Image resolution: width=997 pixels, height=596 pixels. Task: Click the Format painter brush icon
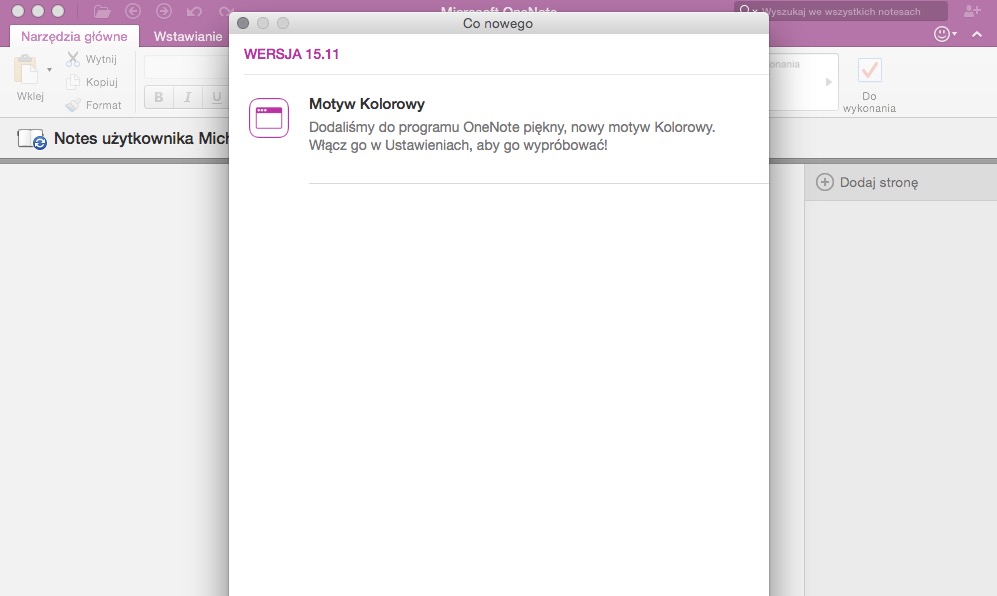[x=73, y=105]
